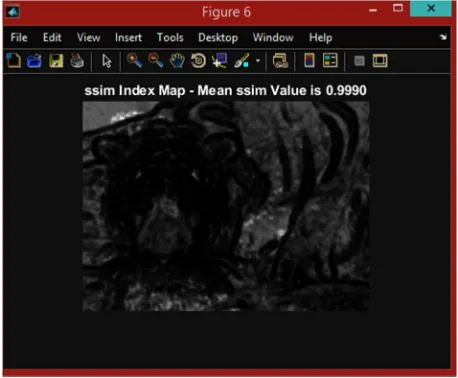
Task: Activate the Zoom Out magnifier tool
Action: click(x=156, y=61)
